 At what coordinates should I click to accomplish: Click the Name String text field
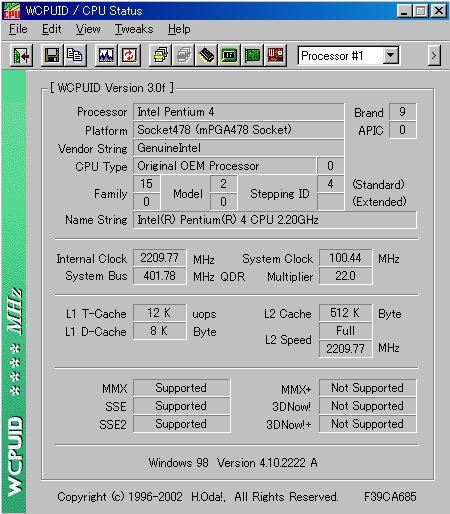click(275, 220)
